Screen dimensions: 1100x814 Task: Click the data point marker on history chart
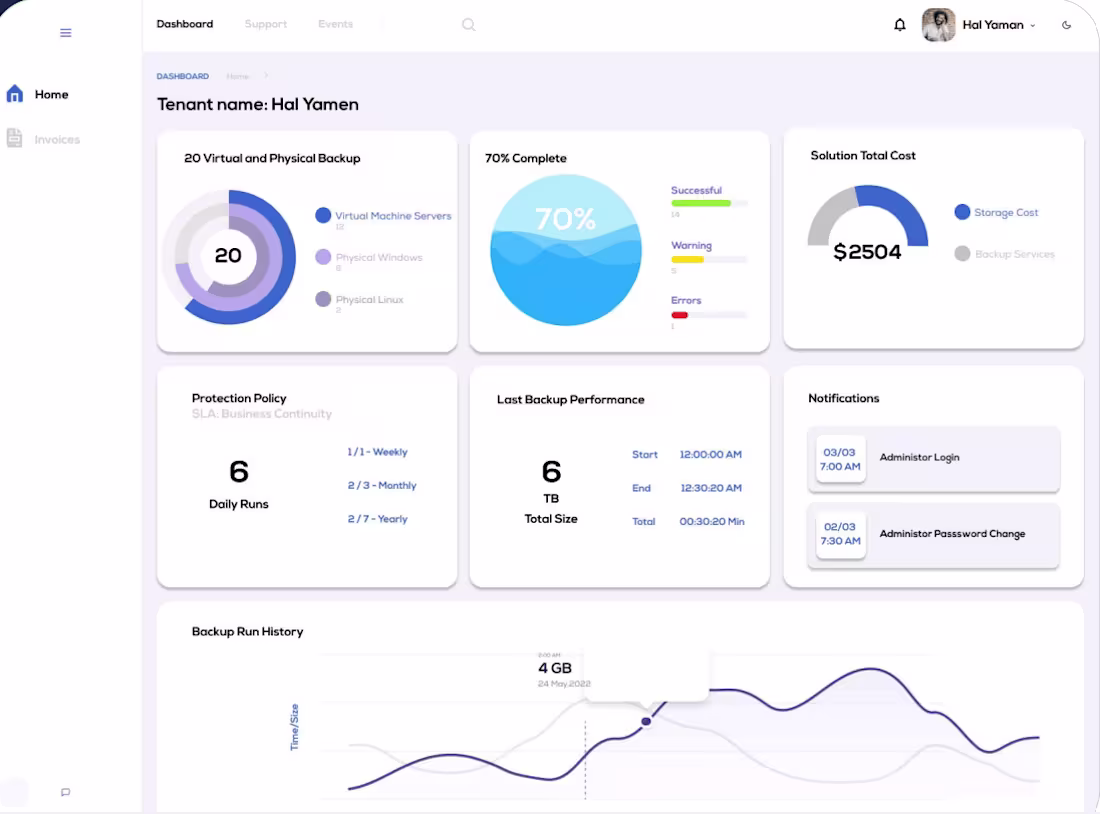(x=646, y=721)
